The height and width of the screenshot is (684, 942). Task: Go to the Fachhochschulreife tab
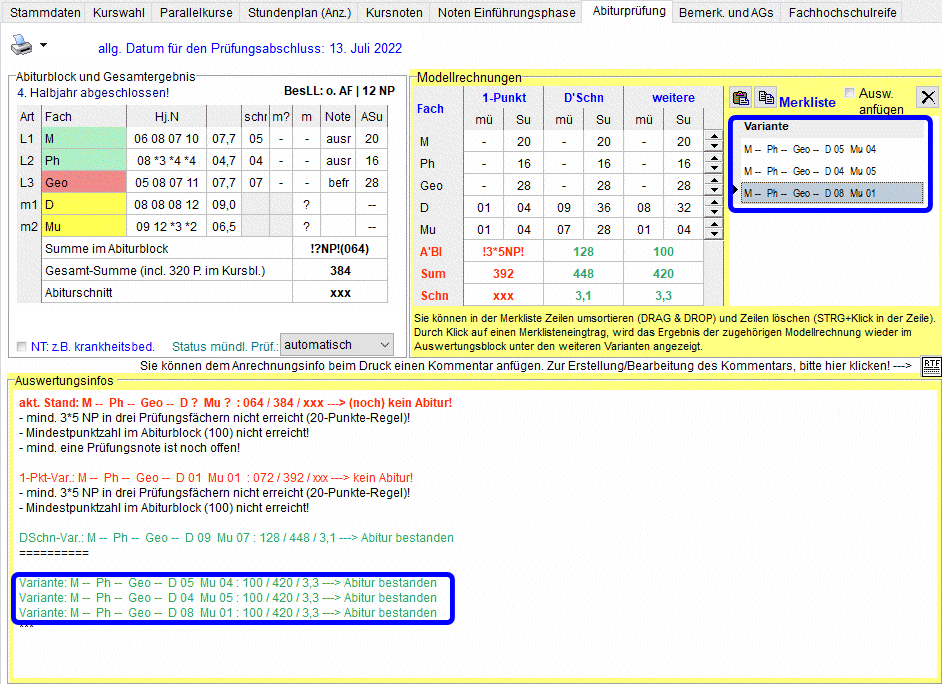pos(841,13)
